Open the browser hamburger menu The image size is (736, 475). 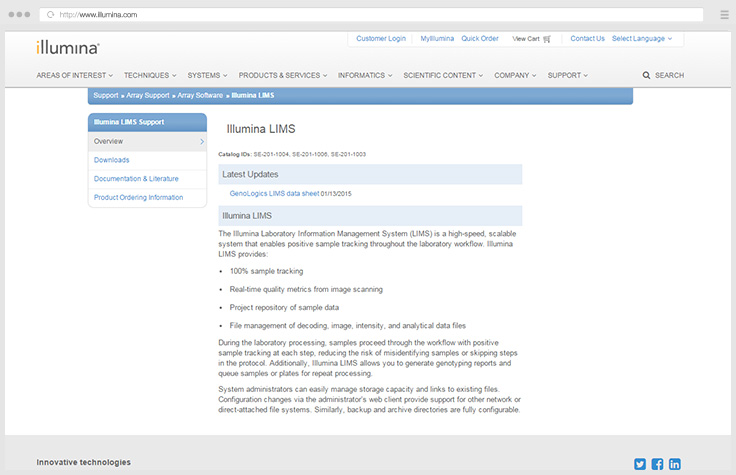[x=723, y=15]
